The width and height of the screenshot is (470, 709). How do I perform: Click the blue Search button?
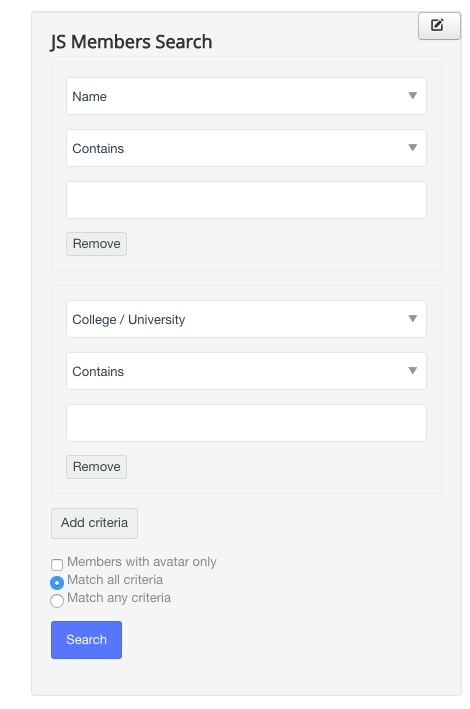pyautogui.click(x=86, y=640)
